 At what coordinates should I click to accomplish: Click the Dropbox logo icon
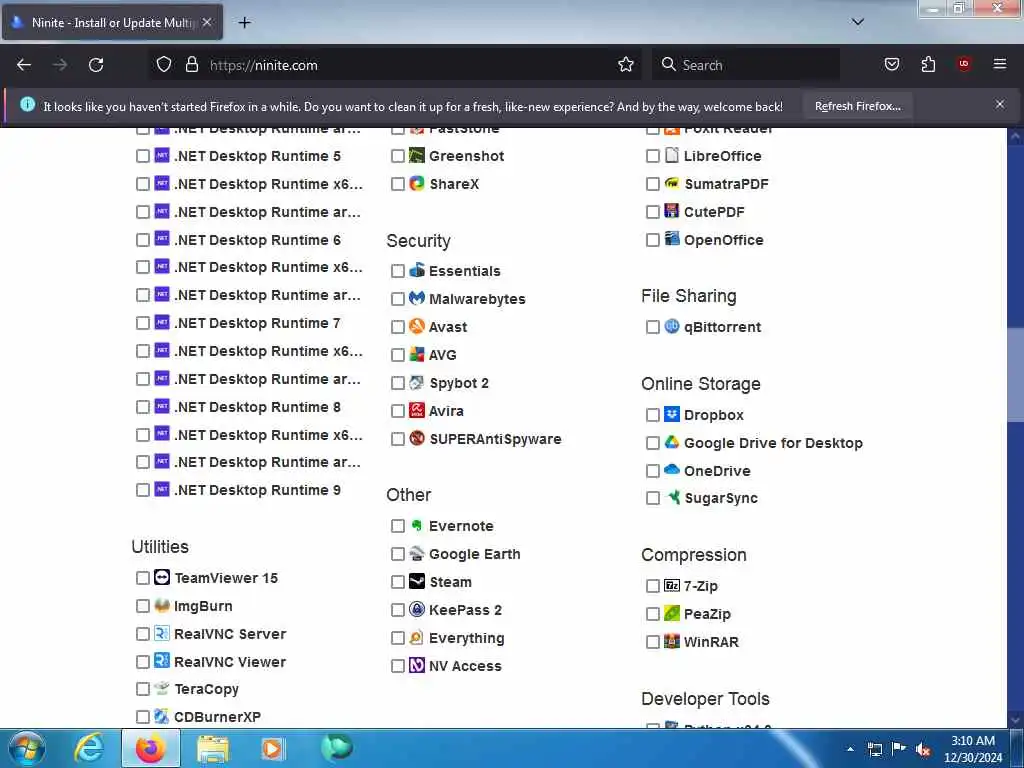(672, 414)
